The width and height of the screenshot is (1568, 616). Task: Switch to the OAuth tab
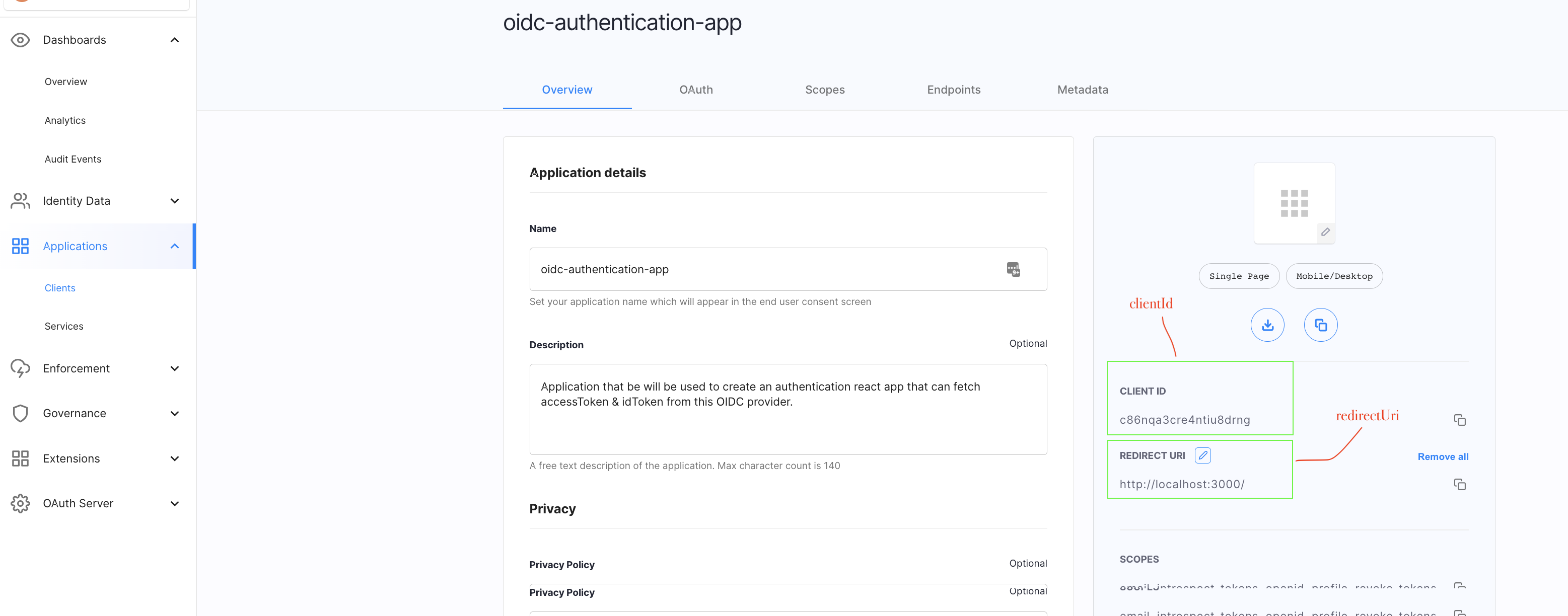tap(696, 89)
